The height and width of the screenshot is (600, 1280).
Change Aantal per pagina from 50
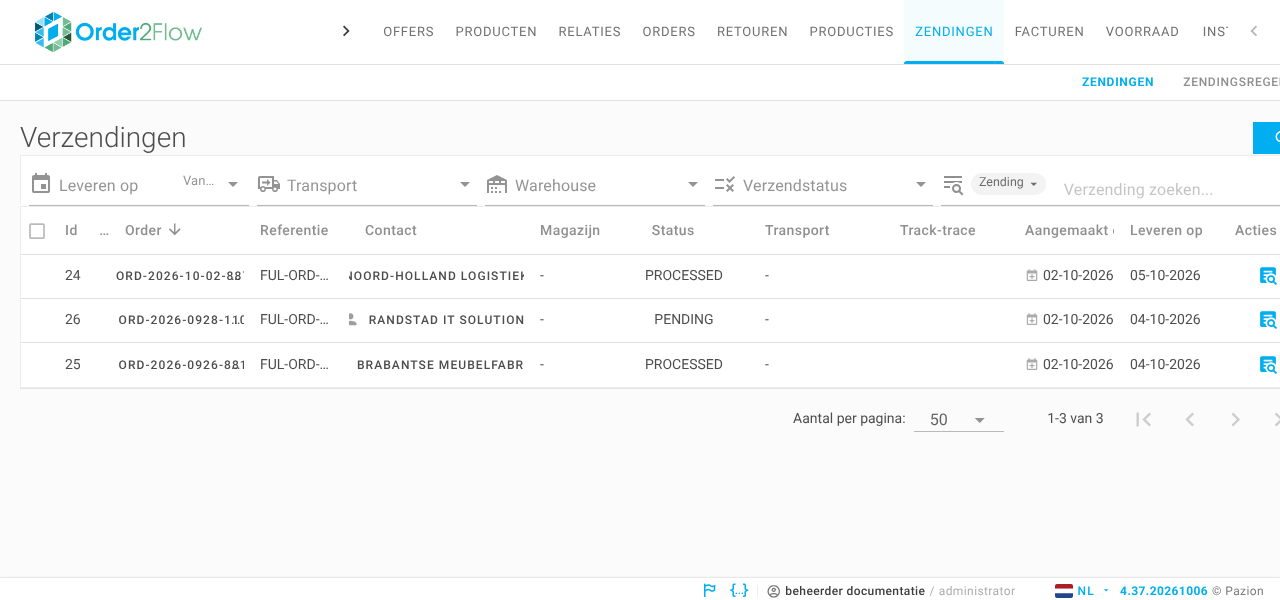pos(958,420)
